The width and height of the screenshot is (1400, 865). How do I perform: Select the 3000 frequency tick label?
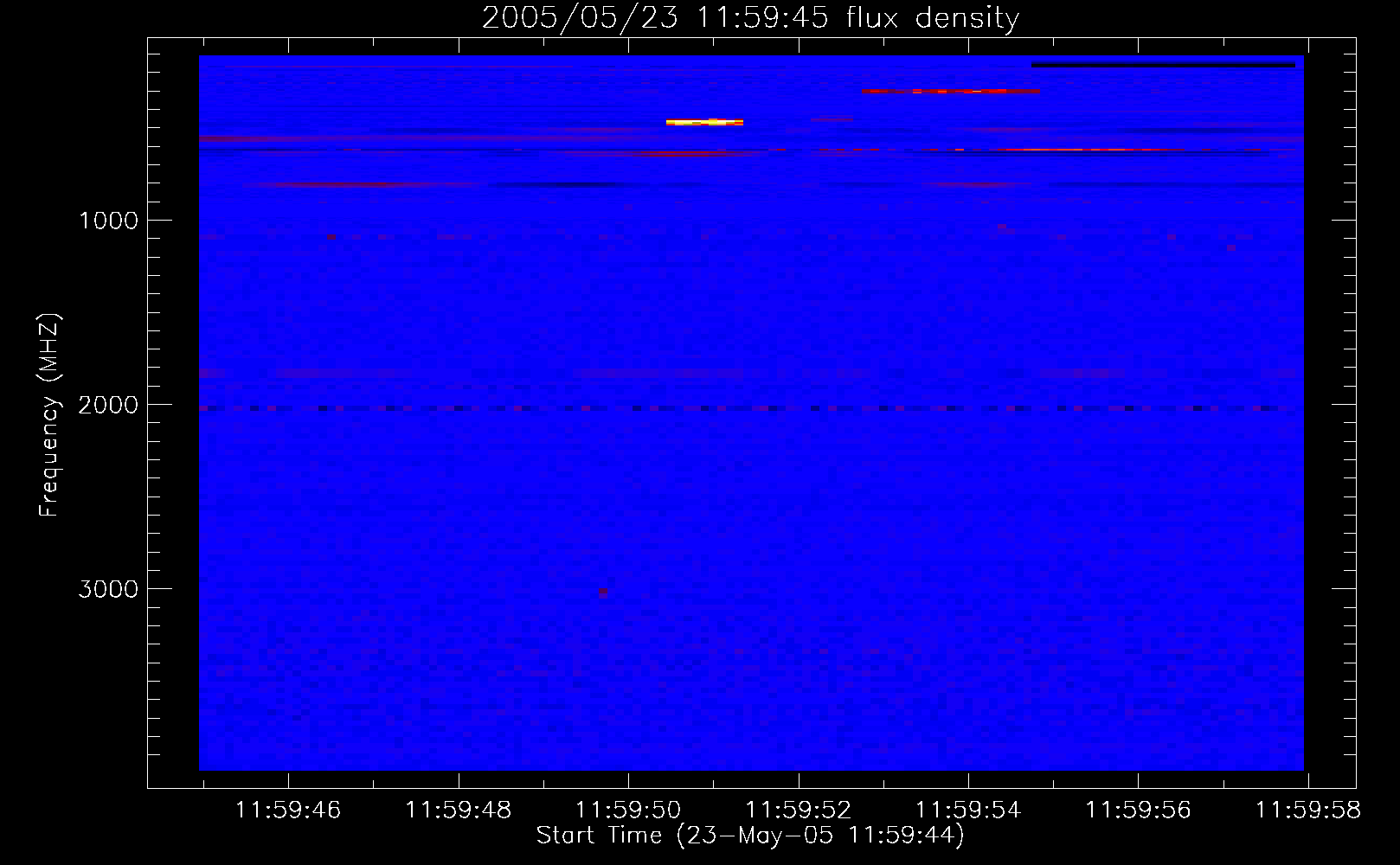tap(108, 589)
